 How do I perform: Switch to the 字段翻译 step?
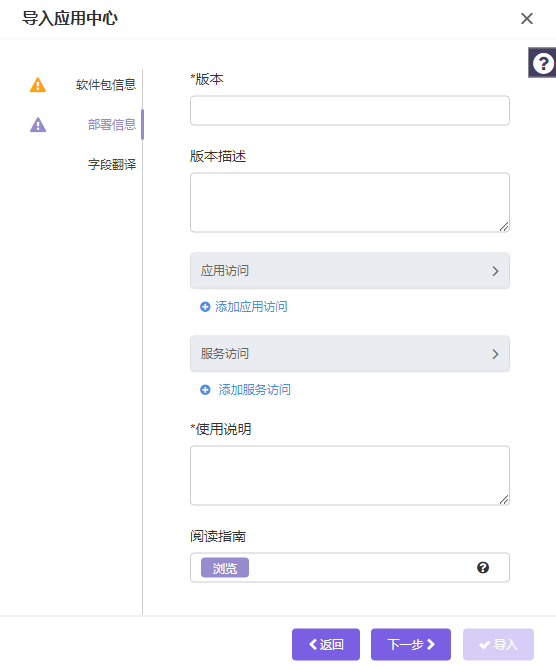(x=112, y=164)
